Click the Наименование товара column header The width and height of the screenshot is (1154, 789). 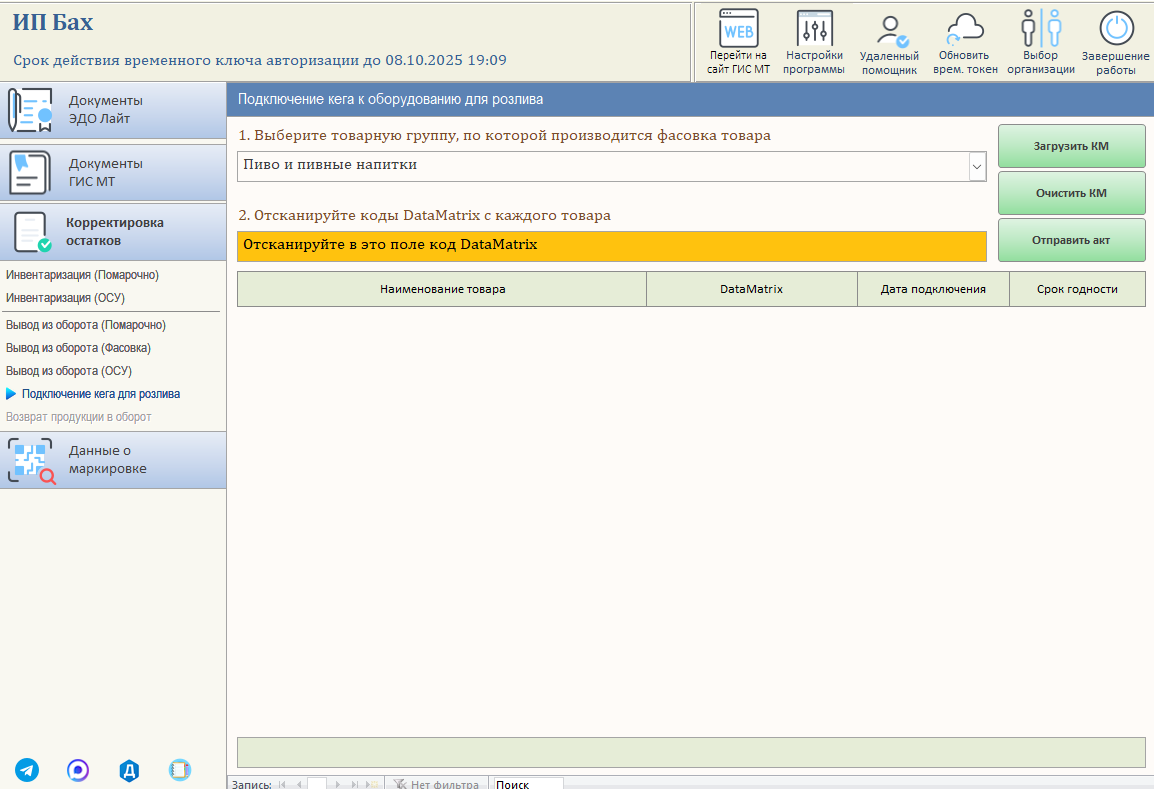click(x=442, y=289)
